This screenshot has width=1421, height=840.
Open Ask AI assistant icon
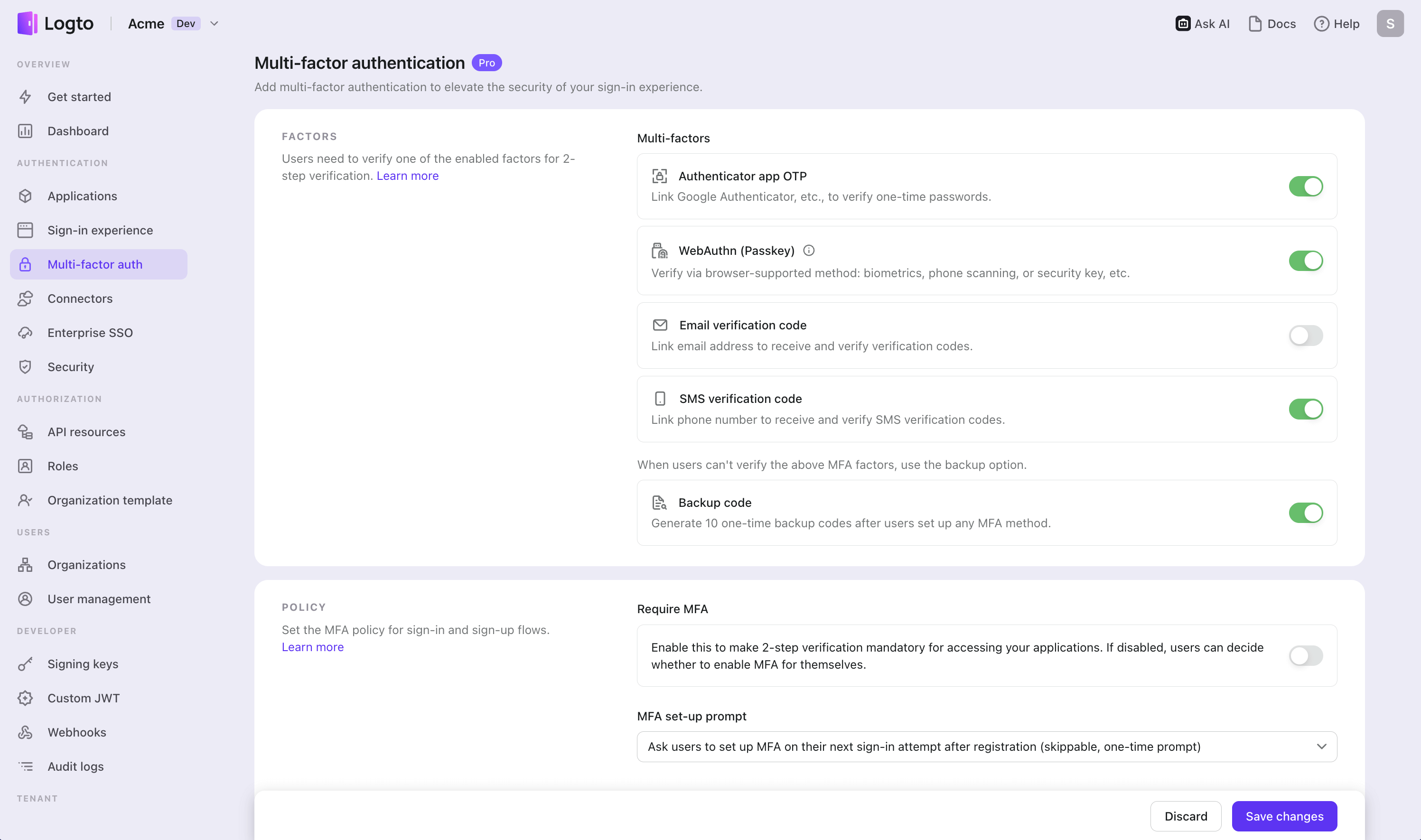[x=1182, y=24]
